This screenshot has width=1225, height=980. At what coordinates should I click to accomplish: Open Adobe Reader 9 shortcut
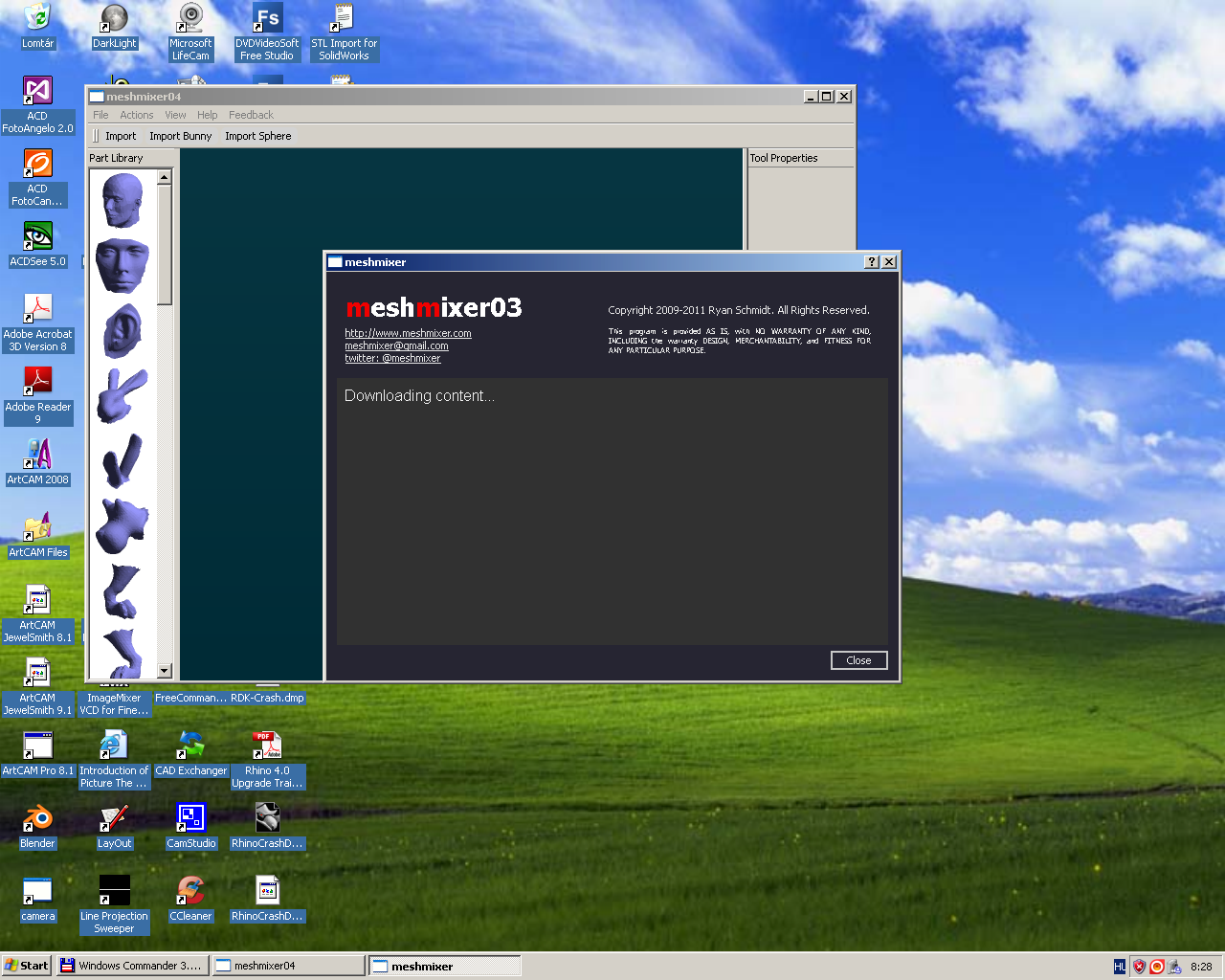click(37, 382)
